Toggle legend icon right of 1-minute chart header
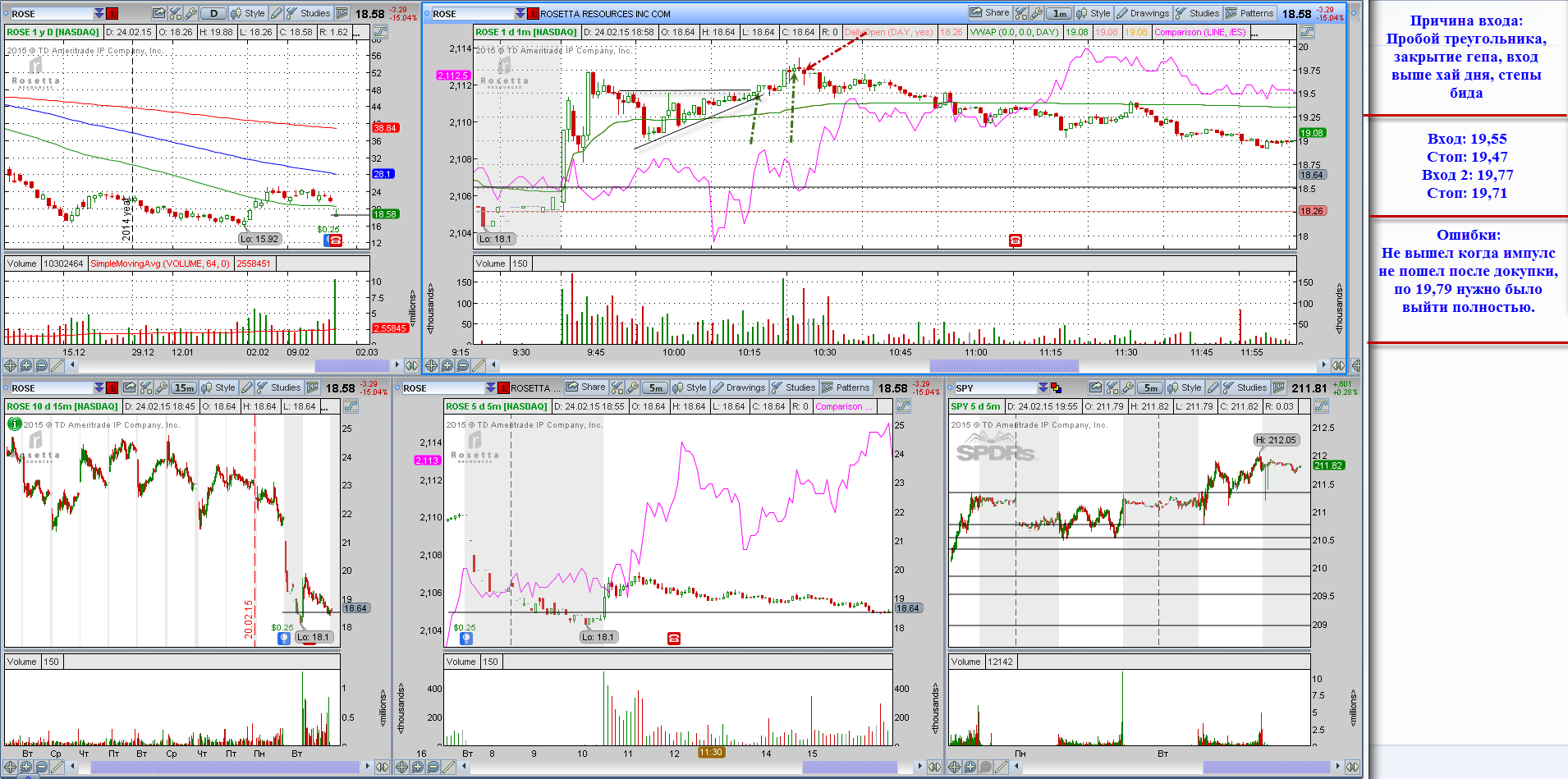Screen dimensions: 1568x779 coord(1307,32)
